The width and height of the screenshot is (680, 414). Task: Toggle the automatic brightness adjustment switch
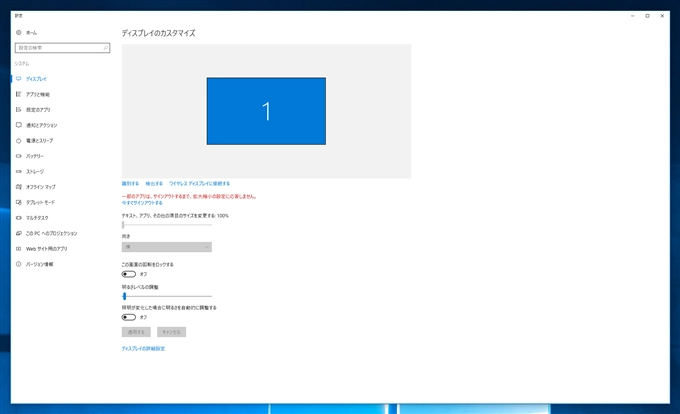129,317
